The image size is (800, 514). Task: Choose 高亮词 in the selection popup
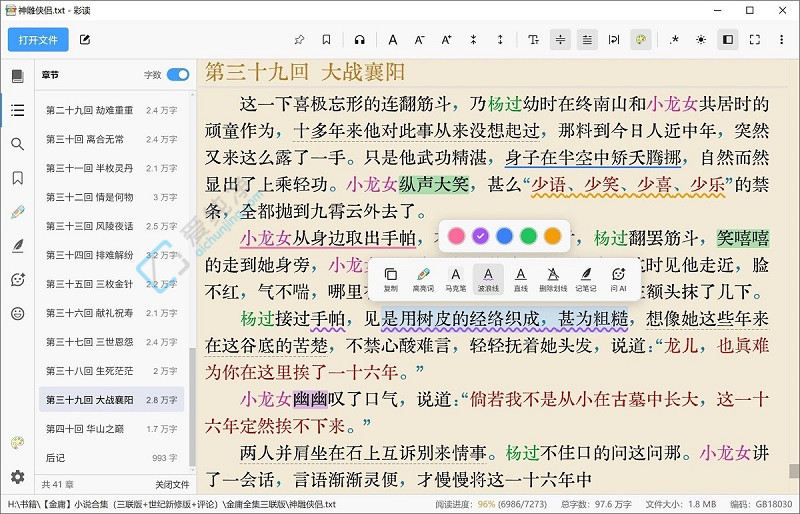[x=423, y=279]
